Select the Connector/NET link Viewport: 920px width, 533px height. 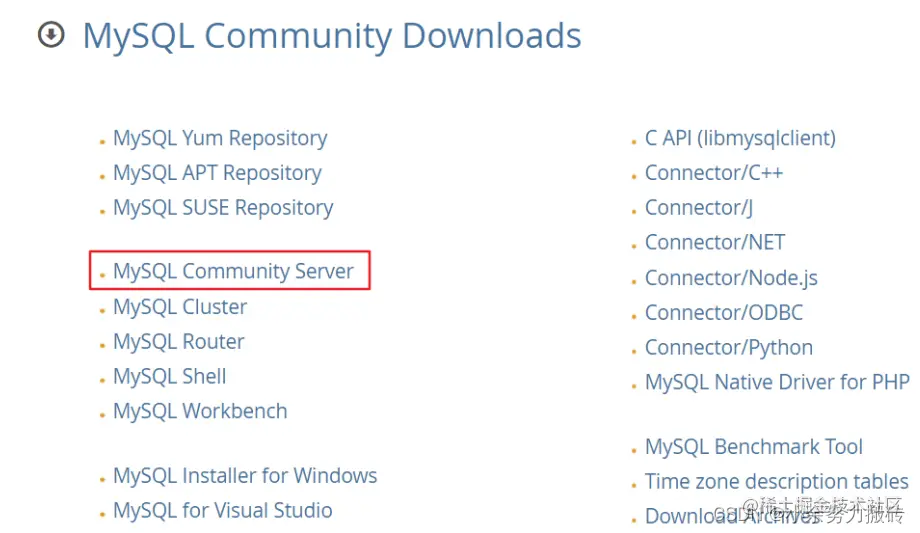(715, 242)
